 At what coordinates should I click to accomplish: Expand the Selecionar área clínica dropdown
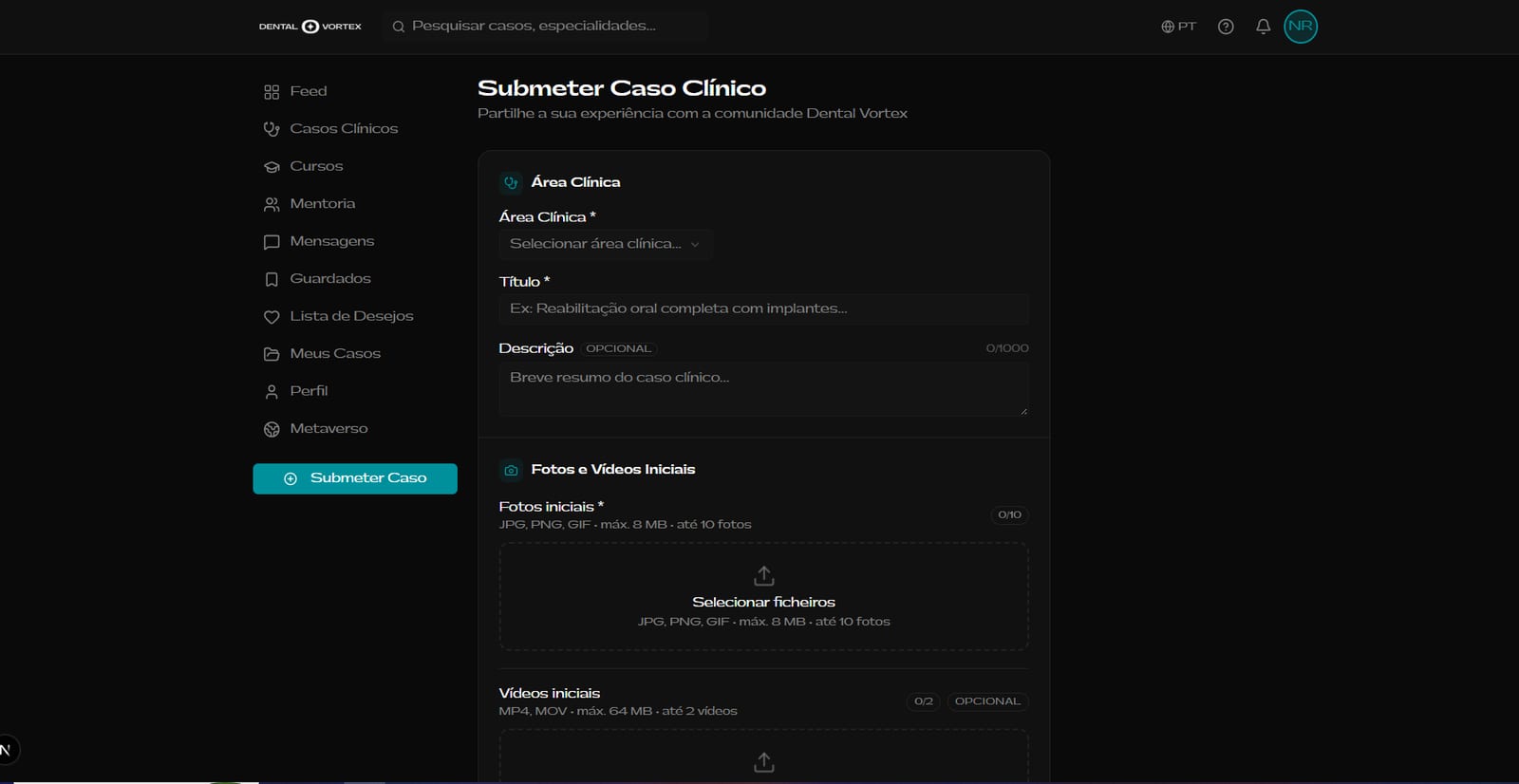[606, 244]
